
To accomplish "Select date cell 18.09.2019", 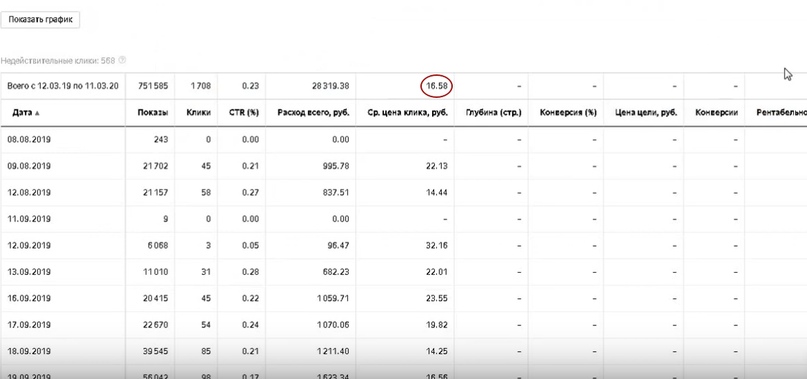I will 29,352.
